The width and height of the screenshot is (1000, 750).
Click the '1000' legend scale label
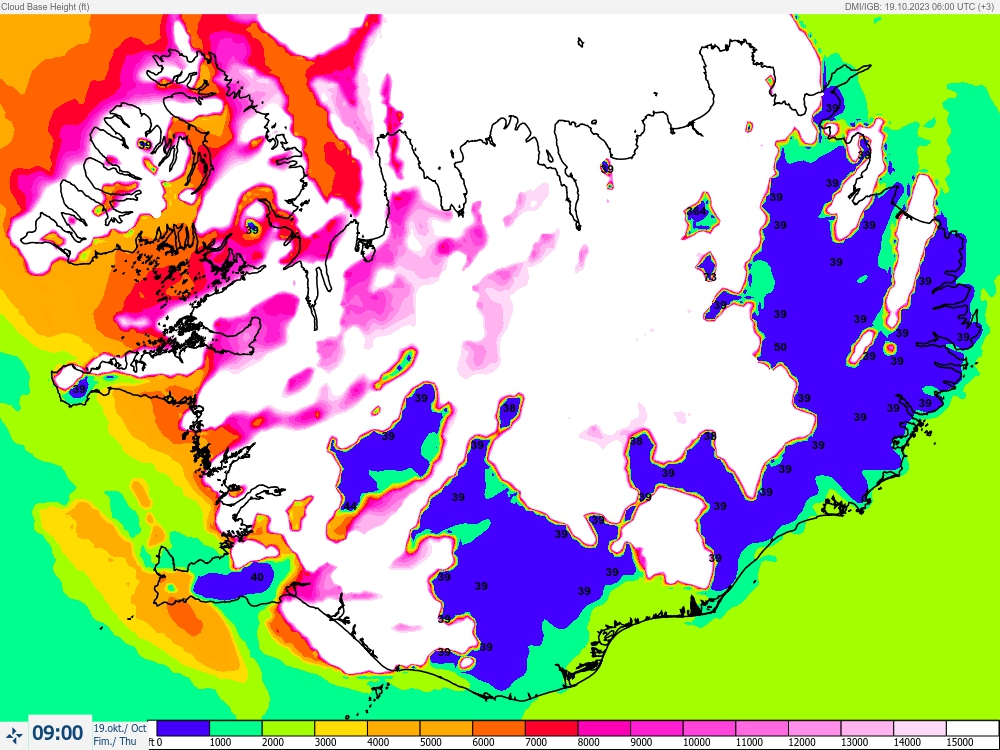(x=220, y=742)
